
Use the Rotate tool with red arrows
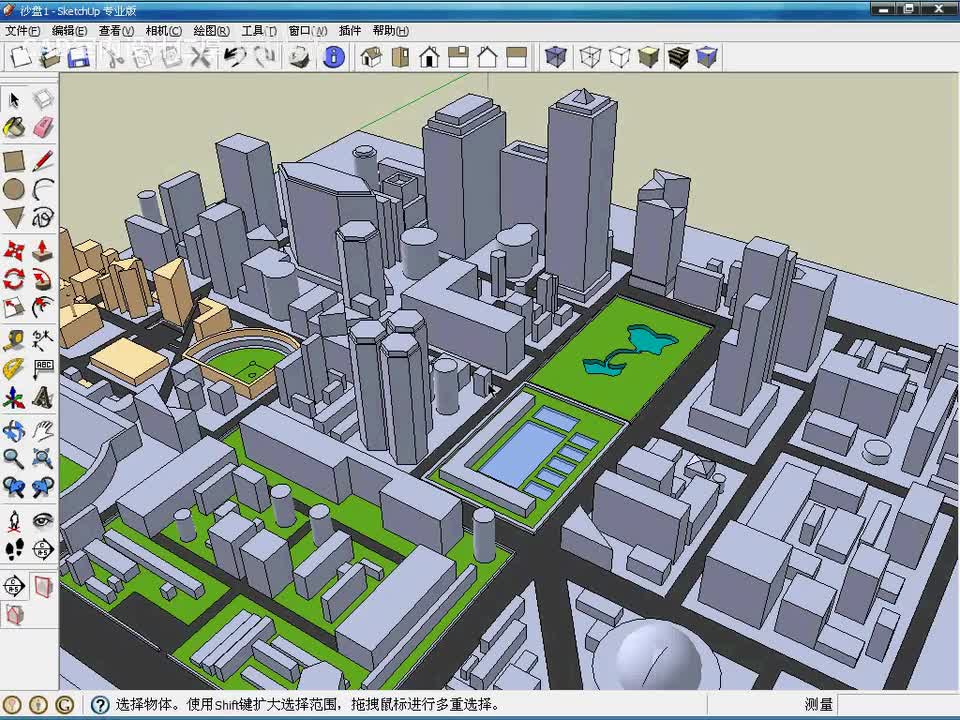pos(14,279)
